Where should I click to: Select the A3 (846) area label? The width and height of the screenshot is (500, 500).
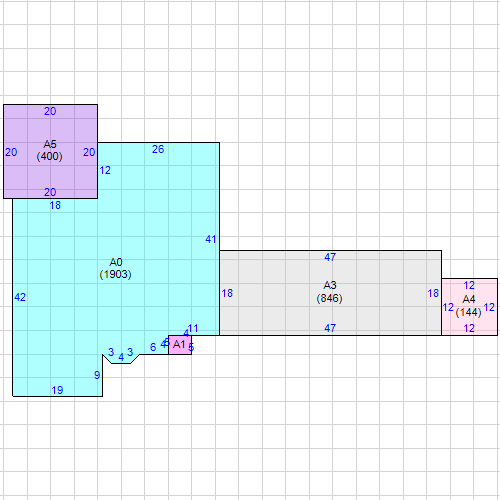(330, 292)
